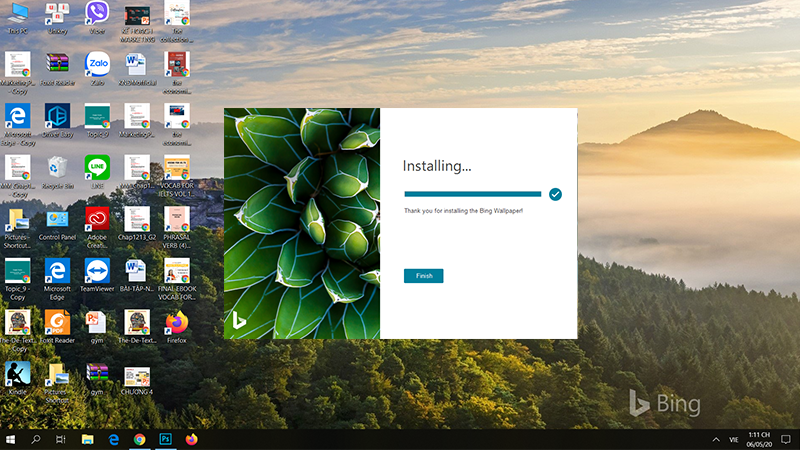Open Task View on the taskbar
This screenshot has height=450, width=800.
click(x=61, y=439)
